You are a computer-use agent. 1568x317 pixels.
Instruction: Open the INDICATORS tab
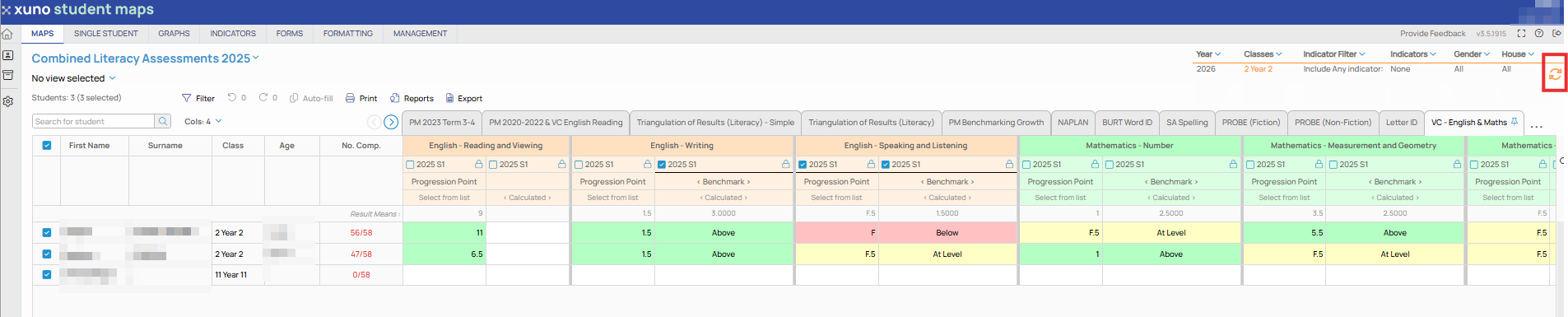pyautogui.click(x=233, y=34)
